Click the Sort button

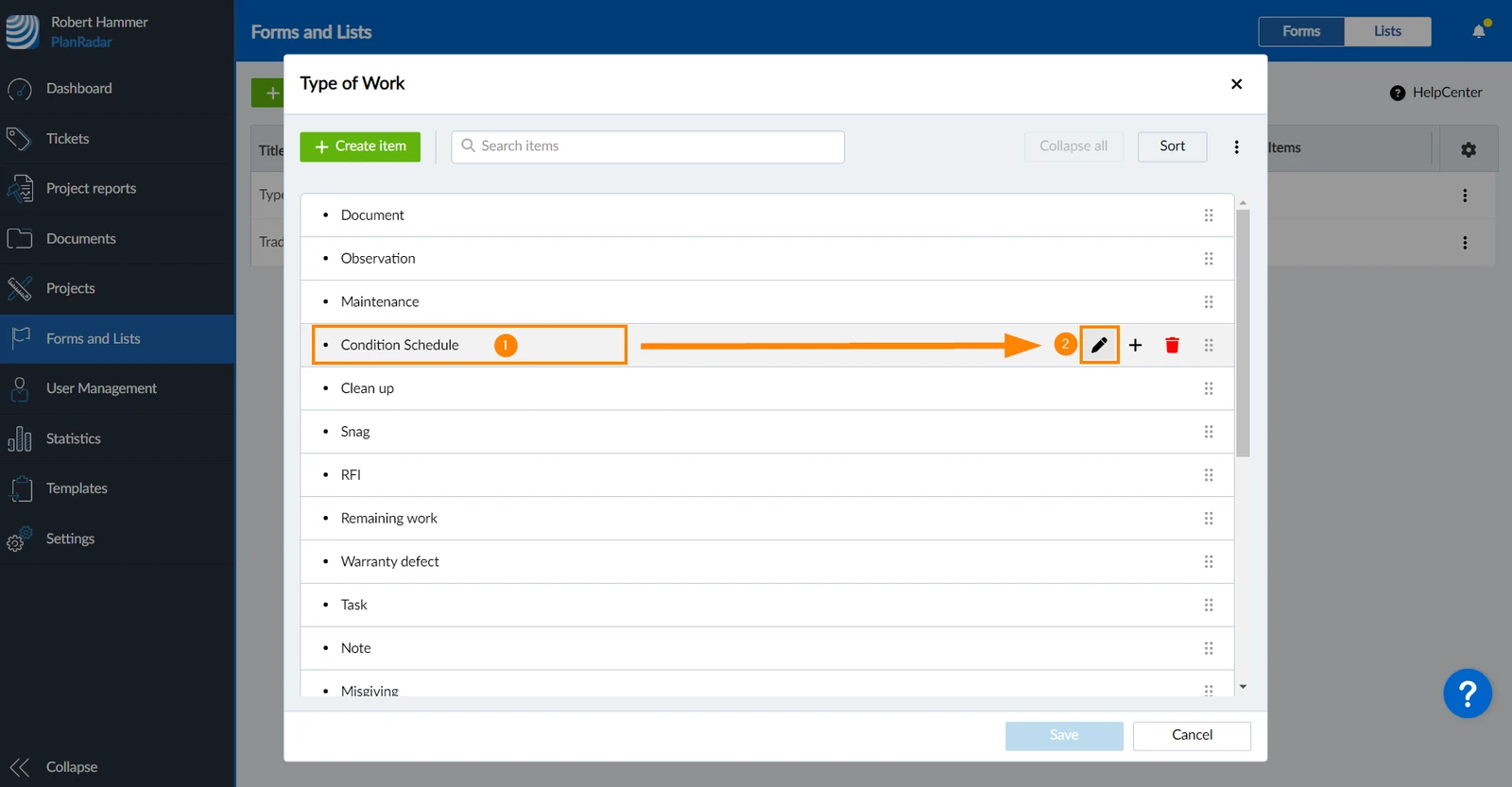tap(1172, 146)
